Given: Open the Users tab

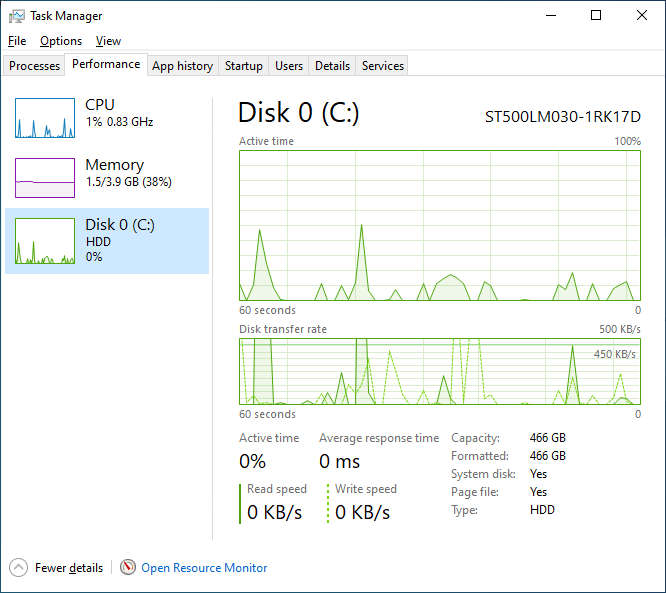Looking at the screenshot, I should [x=289, y=66].
